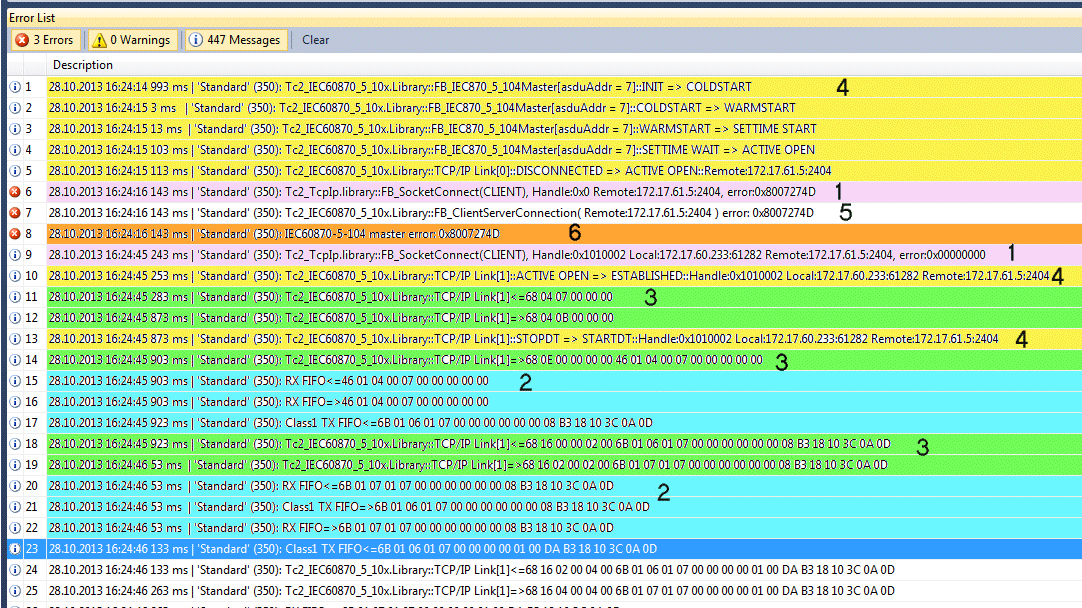This screenshot has width=1082, height=608.
Task: Click the info icon on row 10
Action: coord(14,276)
